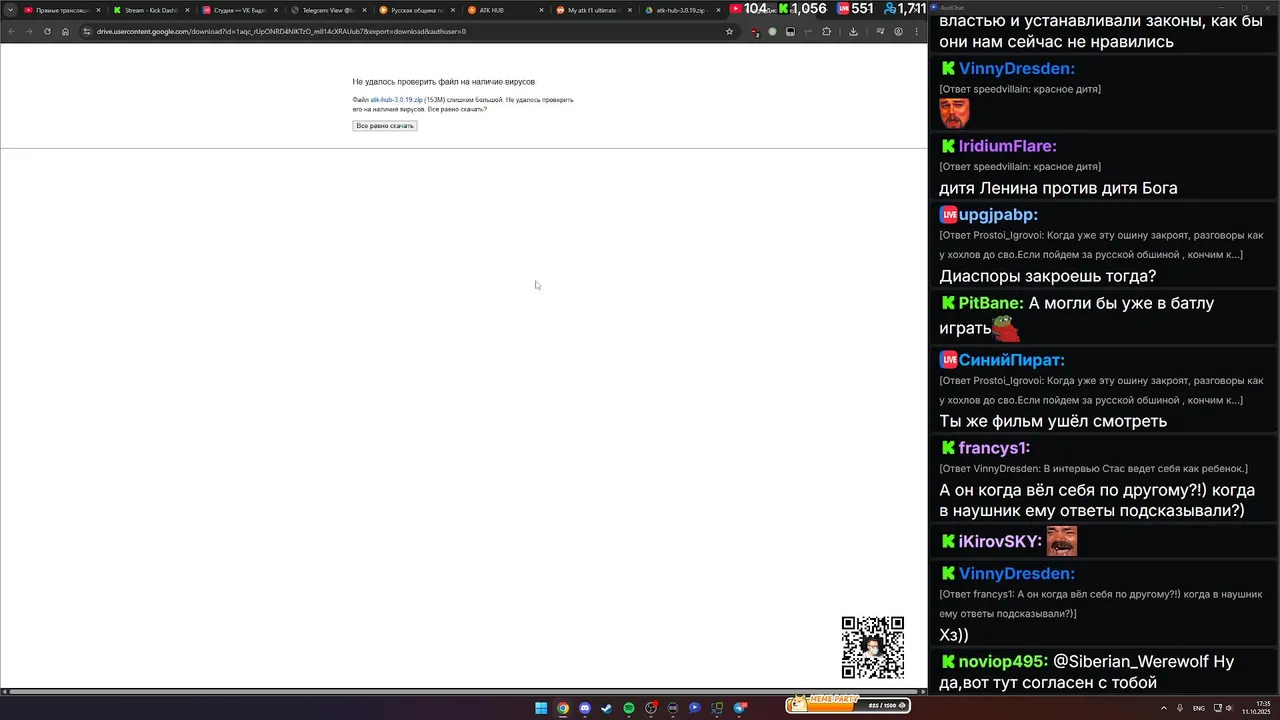Click the Meme Party progress widget
This screenshot has width=1280, height=720.
848,704
